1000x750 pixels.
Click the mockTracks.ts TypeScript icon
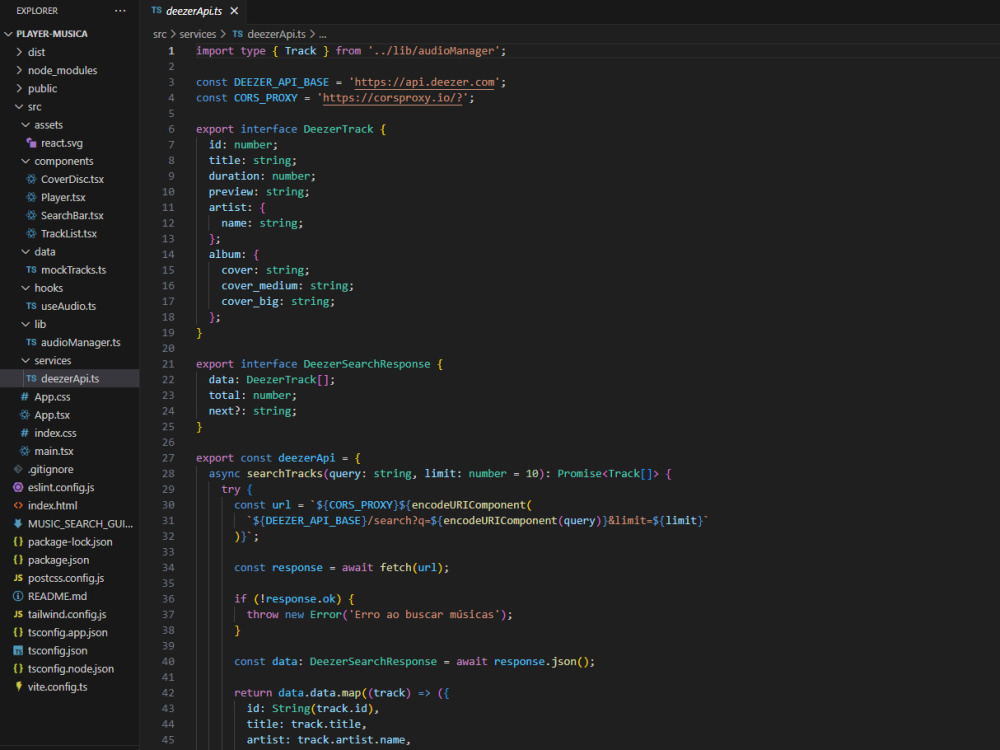click(31, 270)
